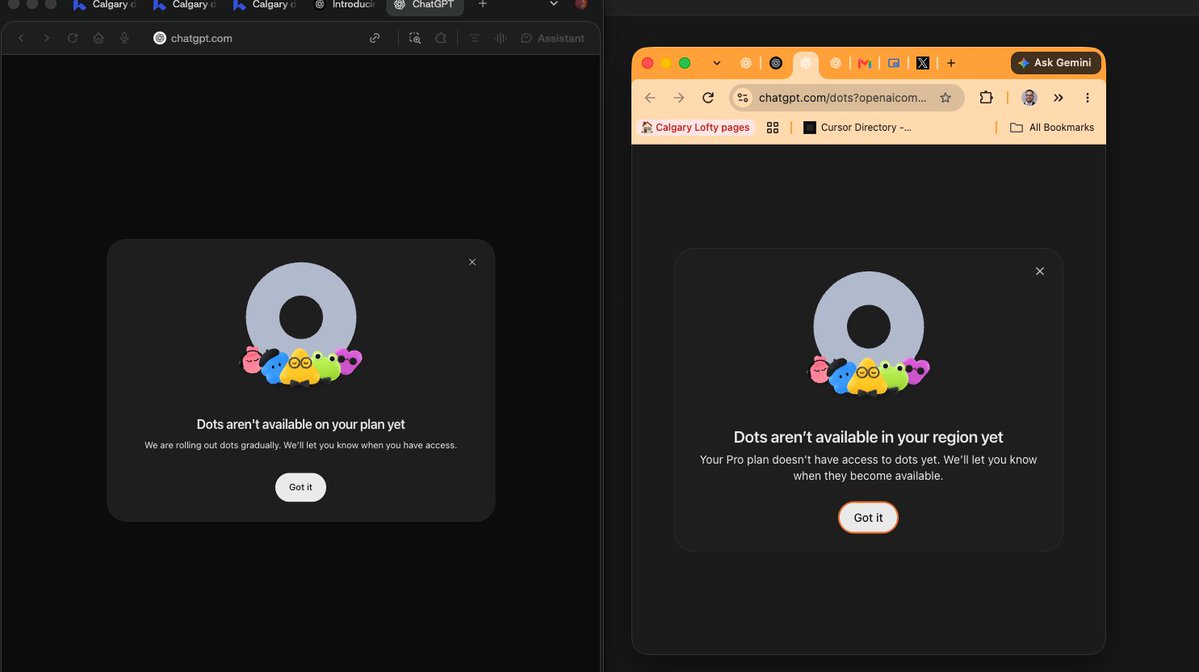Click Got it in the plan dialog
1199x672 pixels.
[301, 487]
